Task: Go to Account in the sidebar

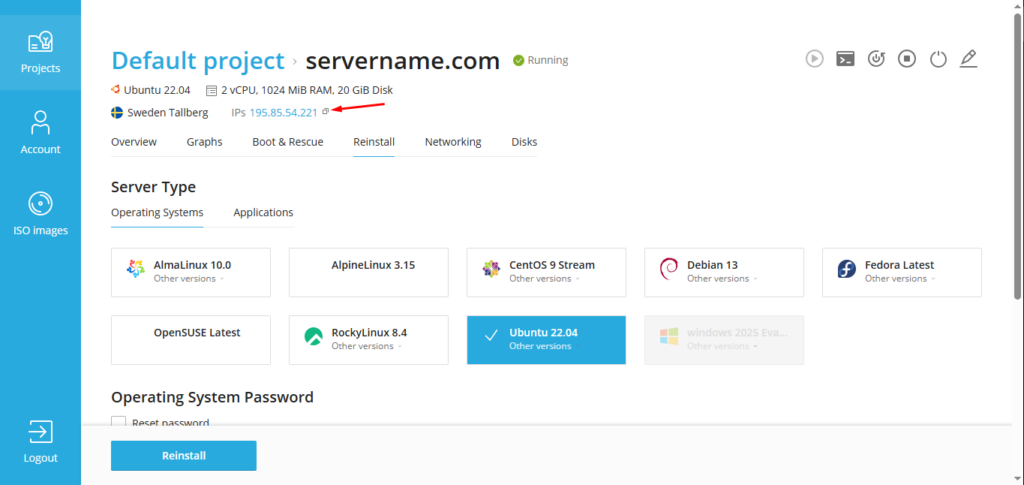Action: pyautogui.click(x=40, y=132)
